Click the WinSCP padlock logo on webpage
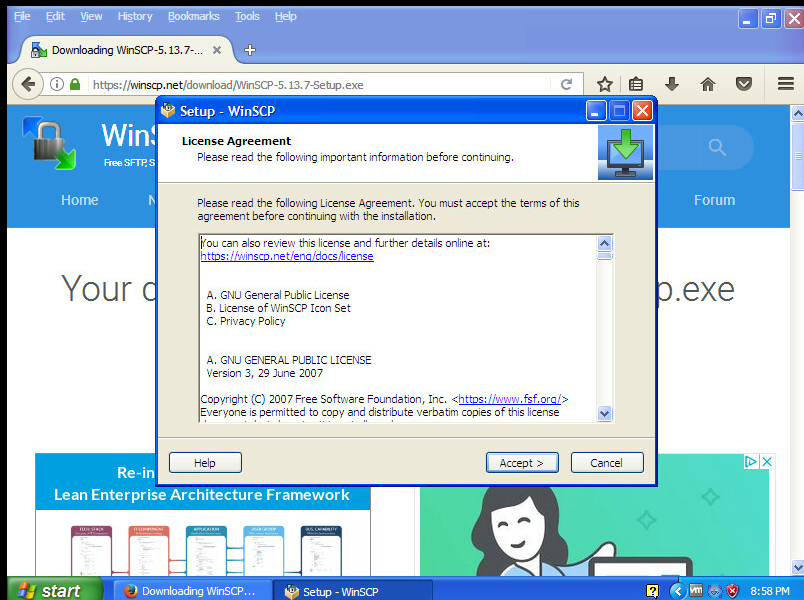This screenshot has width=804, height=600. (49, 143)
